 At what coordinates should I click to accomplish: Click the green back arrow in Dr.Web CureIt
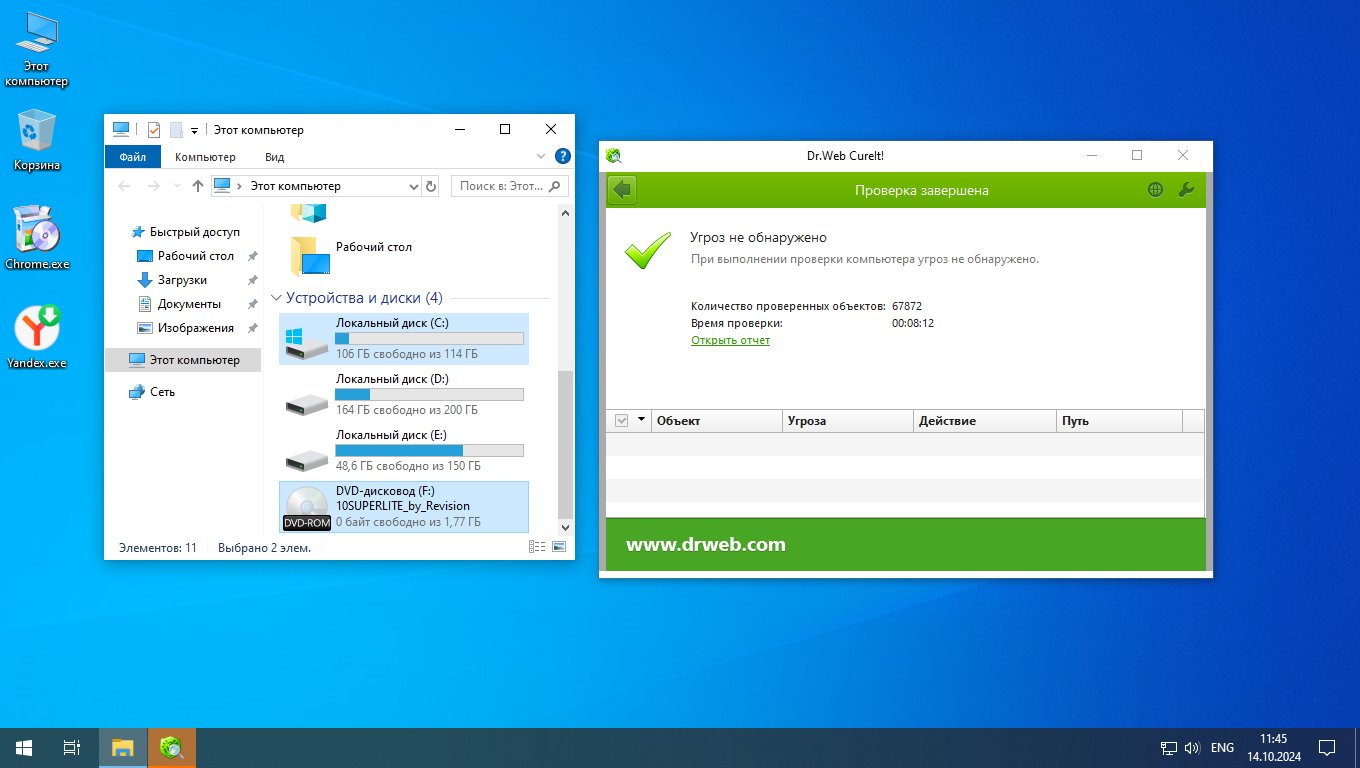coord(622,190)
